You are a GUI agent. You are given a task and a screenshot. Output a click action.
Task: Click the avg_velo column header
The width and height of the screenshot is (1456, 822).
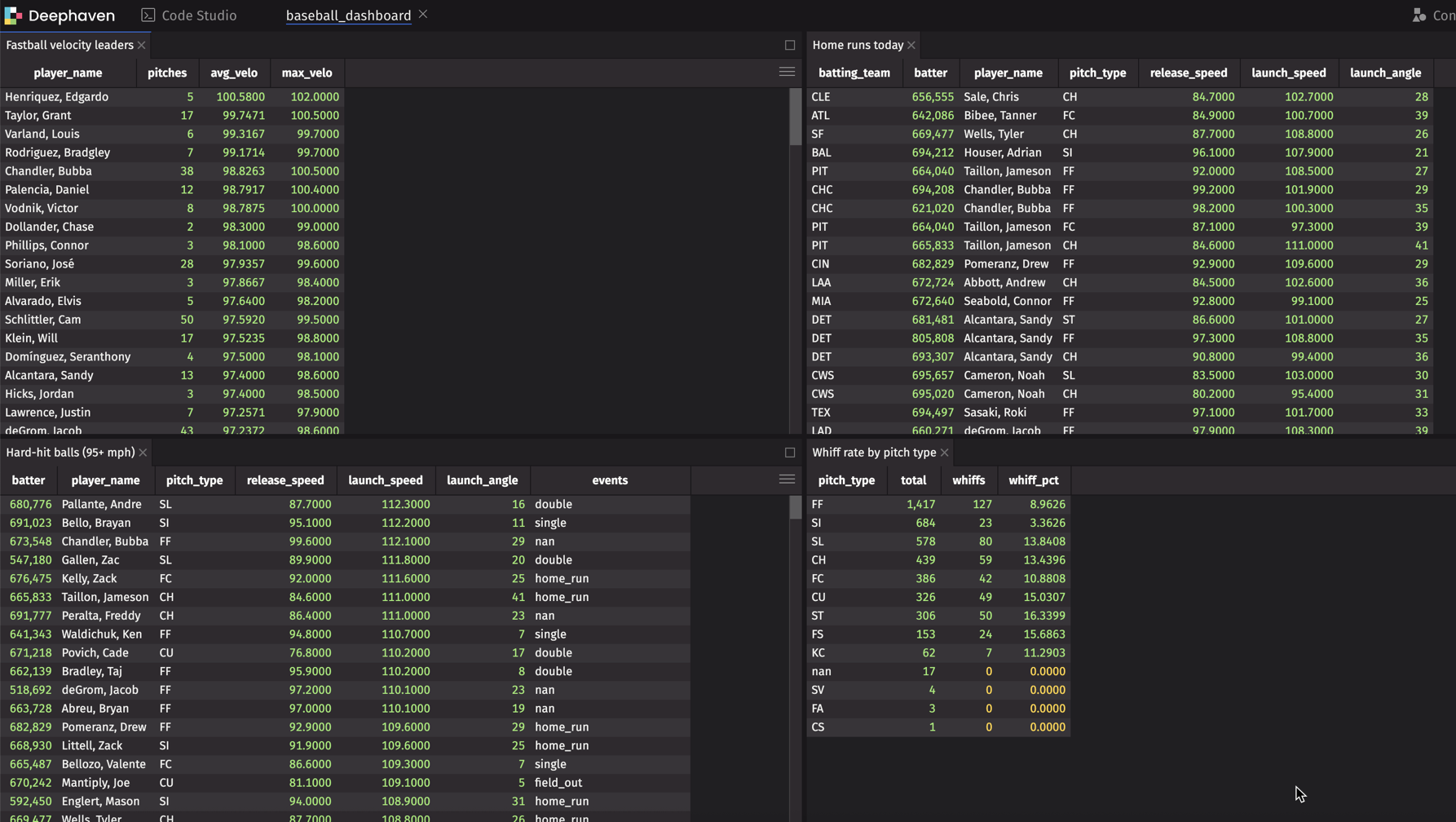pyautogui.click(x=234, y=73)
